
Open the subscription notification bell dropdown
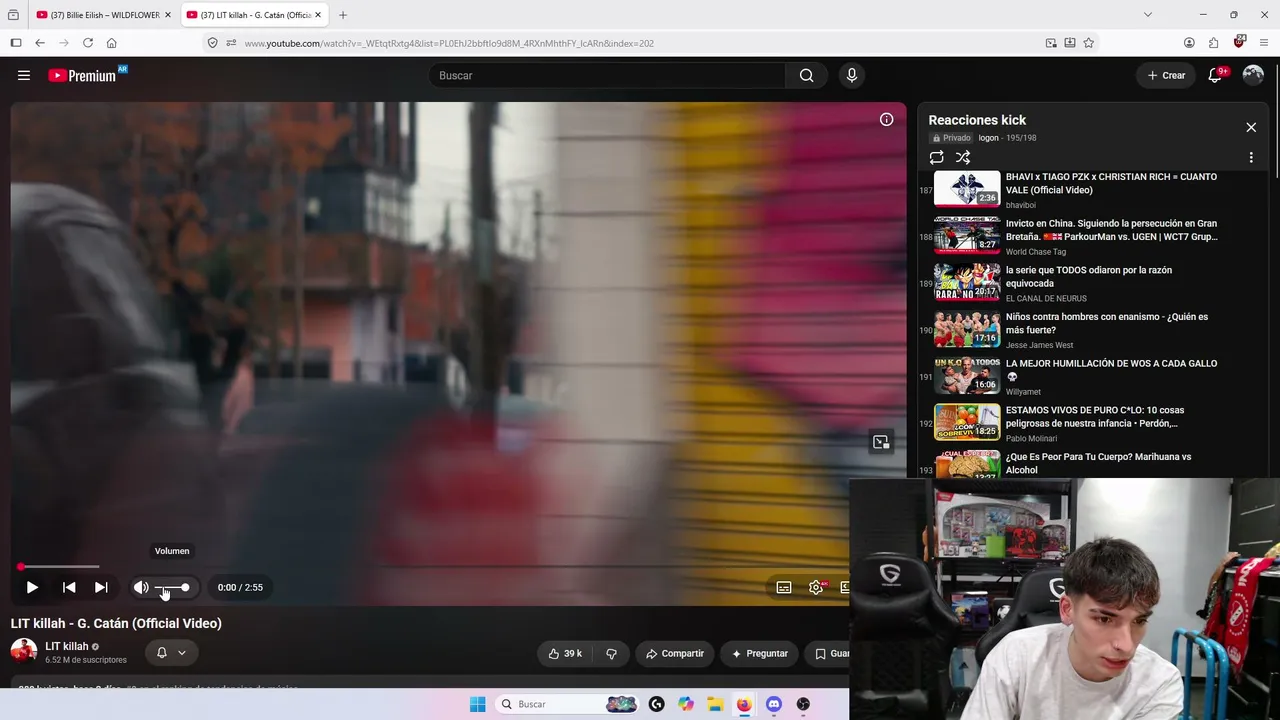171,653
